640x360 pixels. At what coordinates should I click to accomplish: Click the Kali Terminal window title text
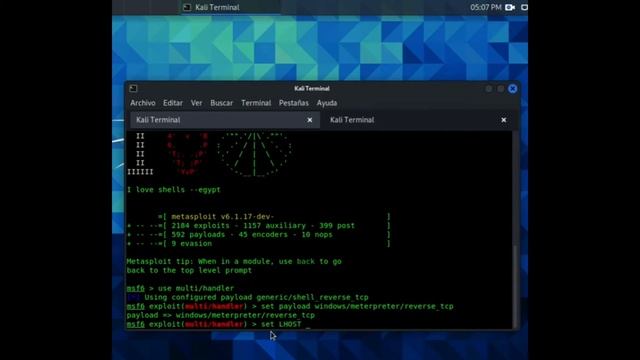(312, 89)
